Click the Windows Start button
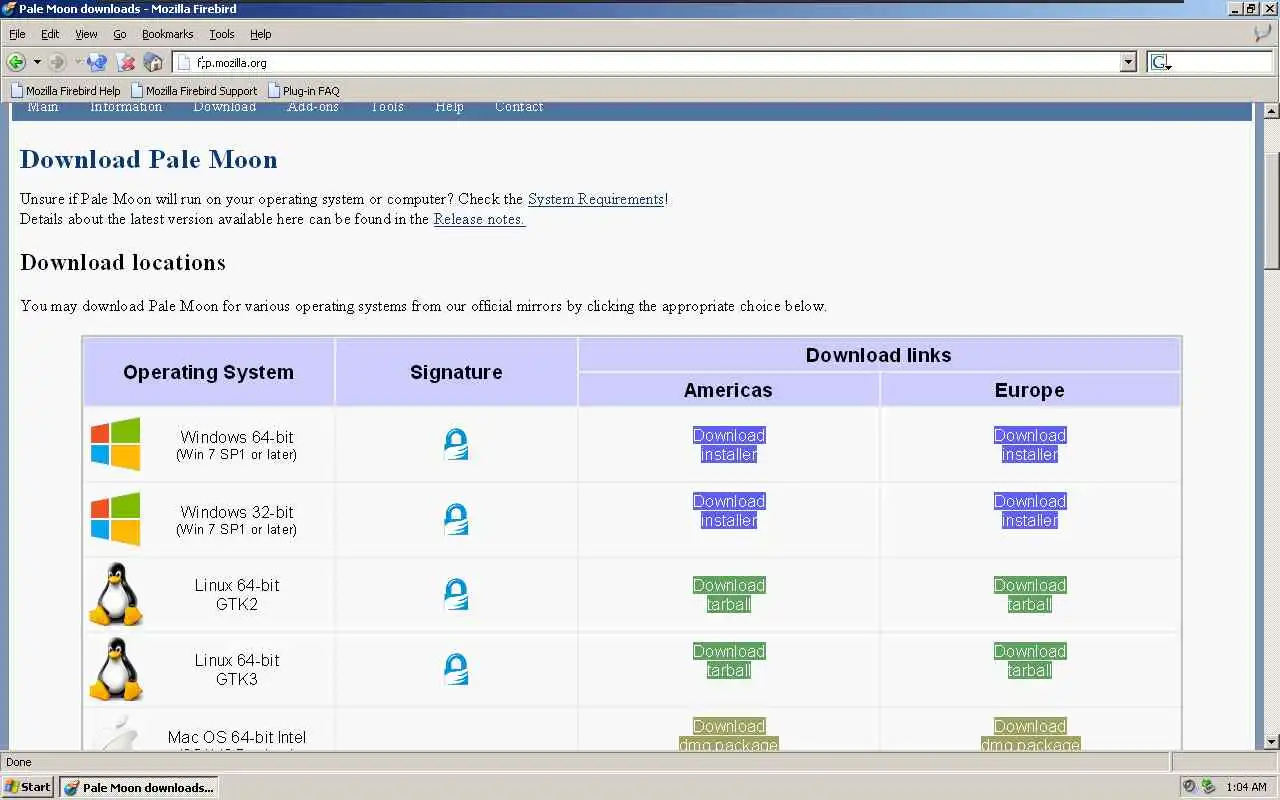Viewport: 1280px width, 800px height. click(28, 787)
